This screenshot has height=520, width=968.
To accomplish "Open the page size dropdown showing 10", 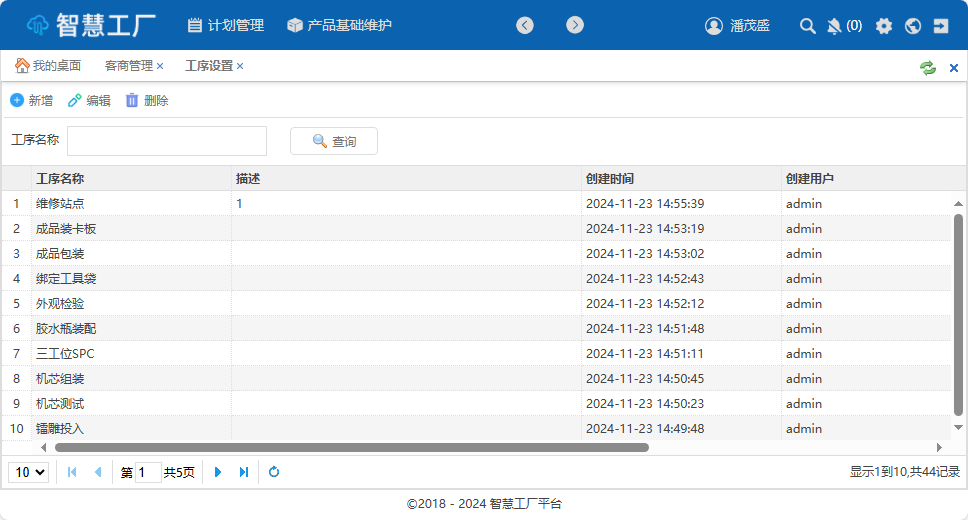I will pos(28,472).
